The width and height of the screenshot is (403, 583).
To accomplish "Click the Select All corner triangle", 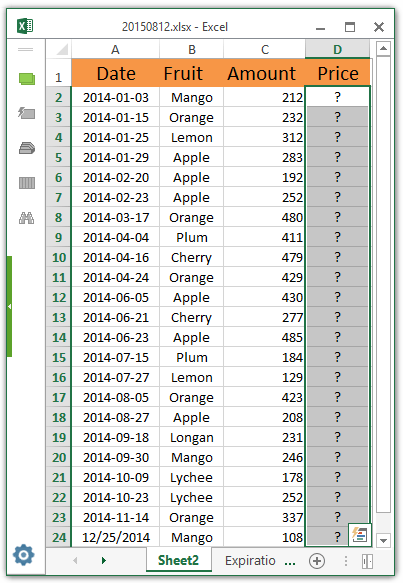I will [62, 49].
